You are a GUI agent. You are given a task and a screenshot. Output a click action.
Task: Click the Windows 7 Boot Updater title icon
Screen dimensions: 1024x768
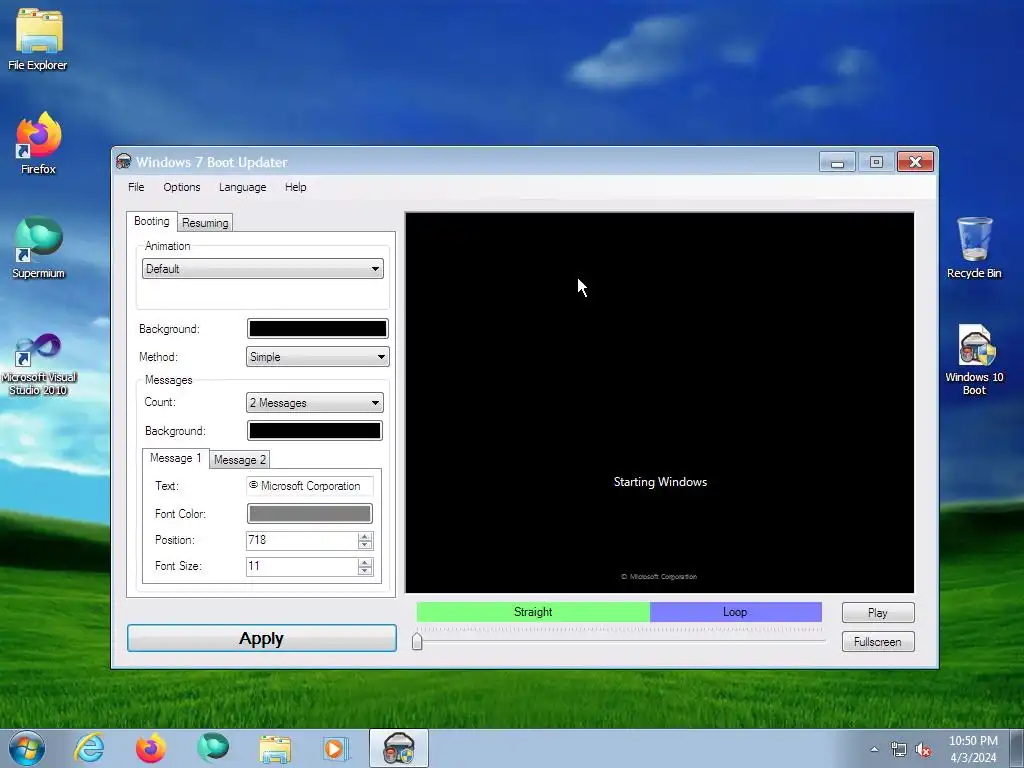click(123, 161)
